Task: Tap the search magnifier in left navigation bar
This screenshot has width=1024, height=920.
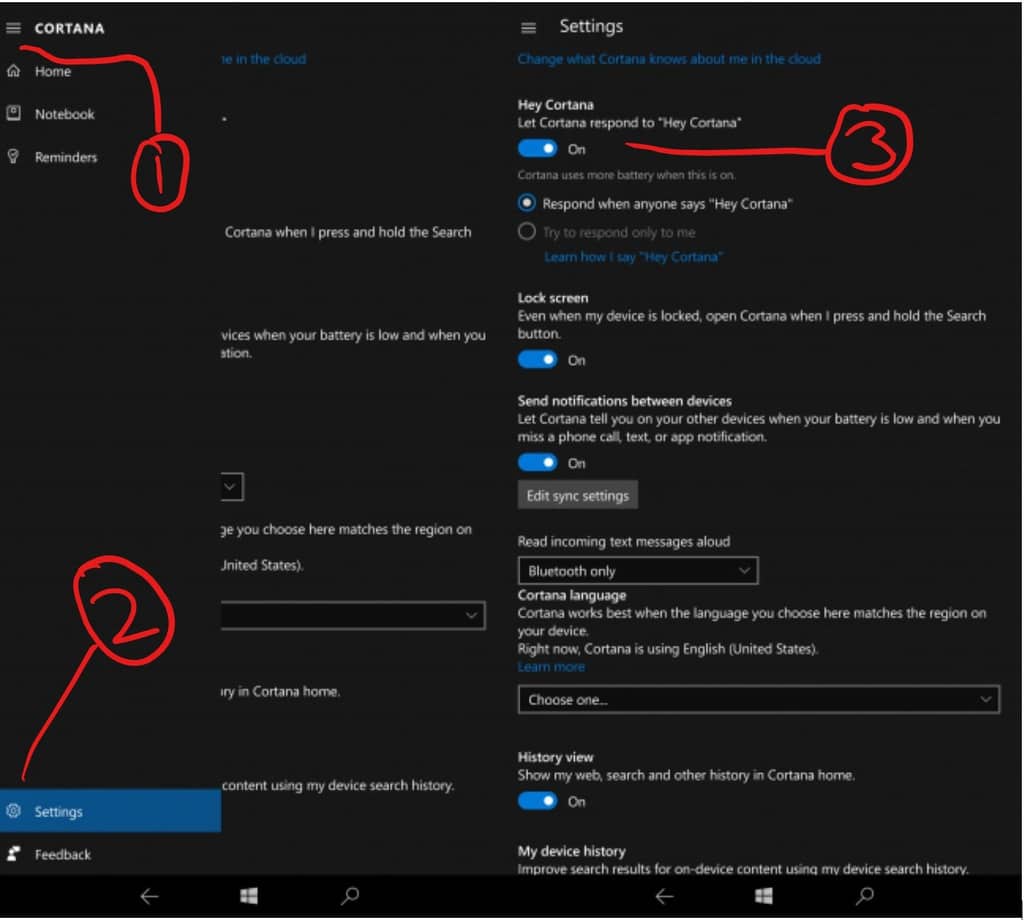Action: pos(350,896)
